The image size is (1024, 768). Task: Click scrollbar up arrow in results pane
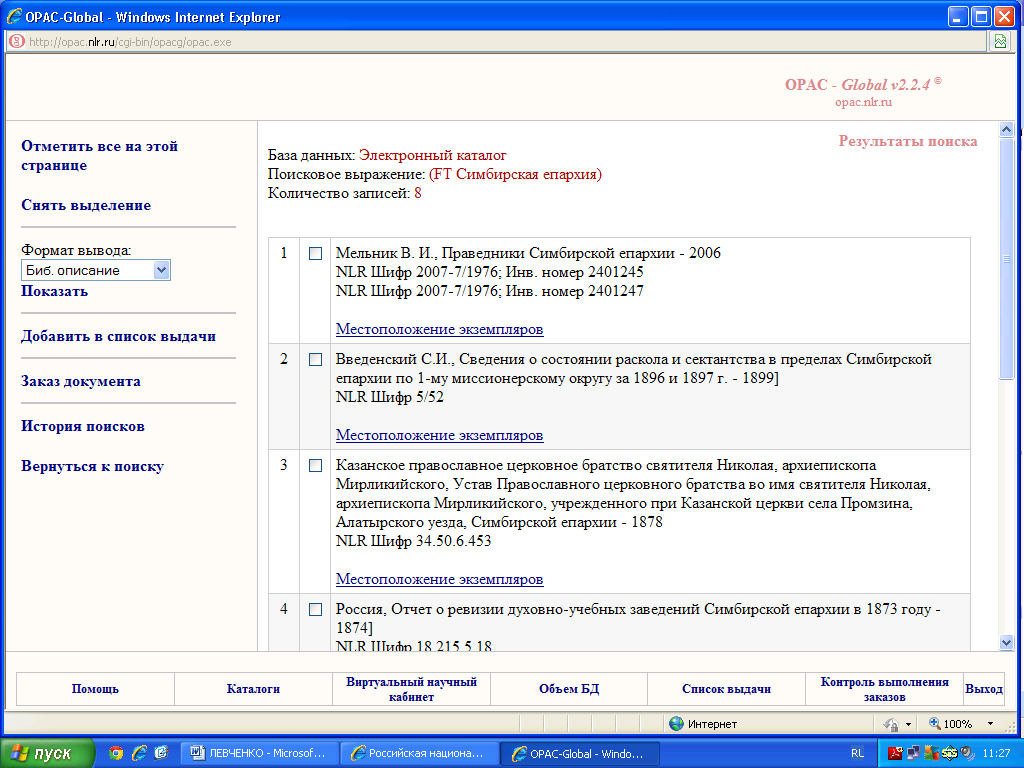click(x=1006, y=129)
